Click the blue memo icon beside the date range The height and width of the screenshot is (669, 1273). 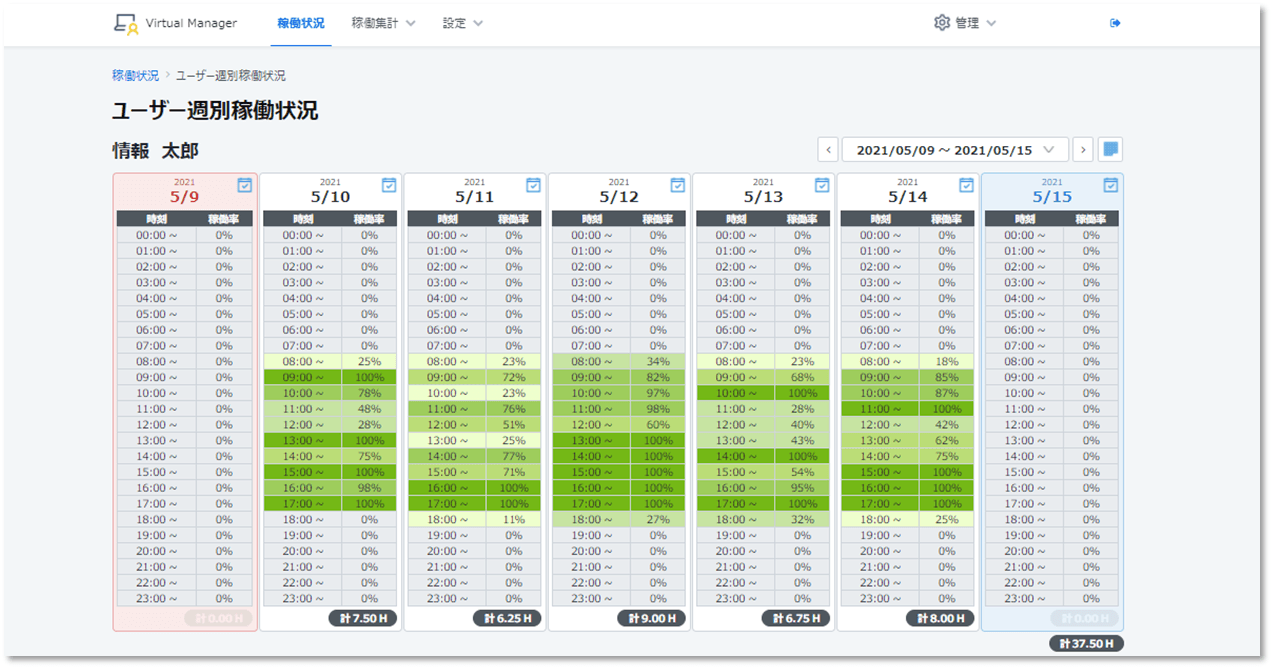point(1110,148)
